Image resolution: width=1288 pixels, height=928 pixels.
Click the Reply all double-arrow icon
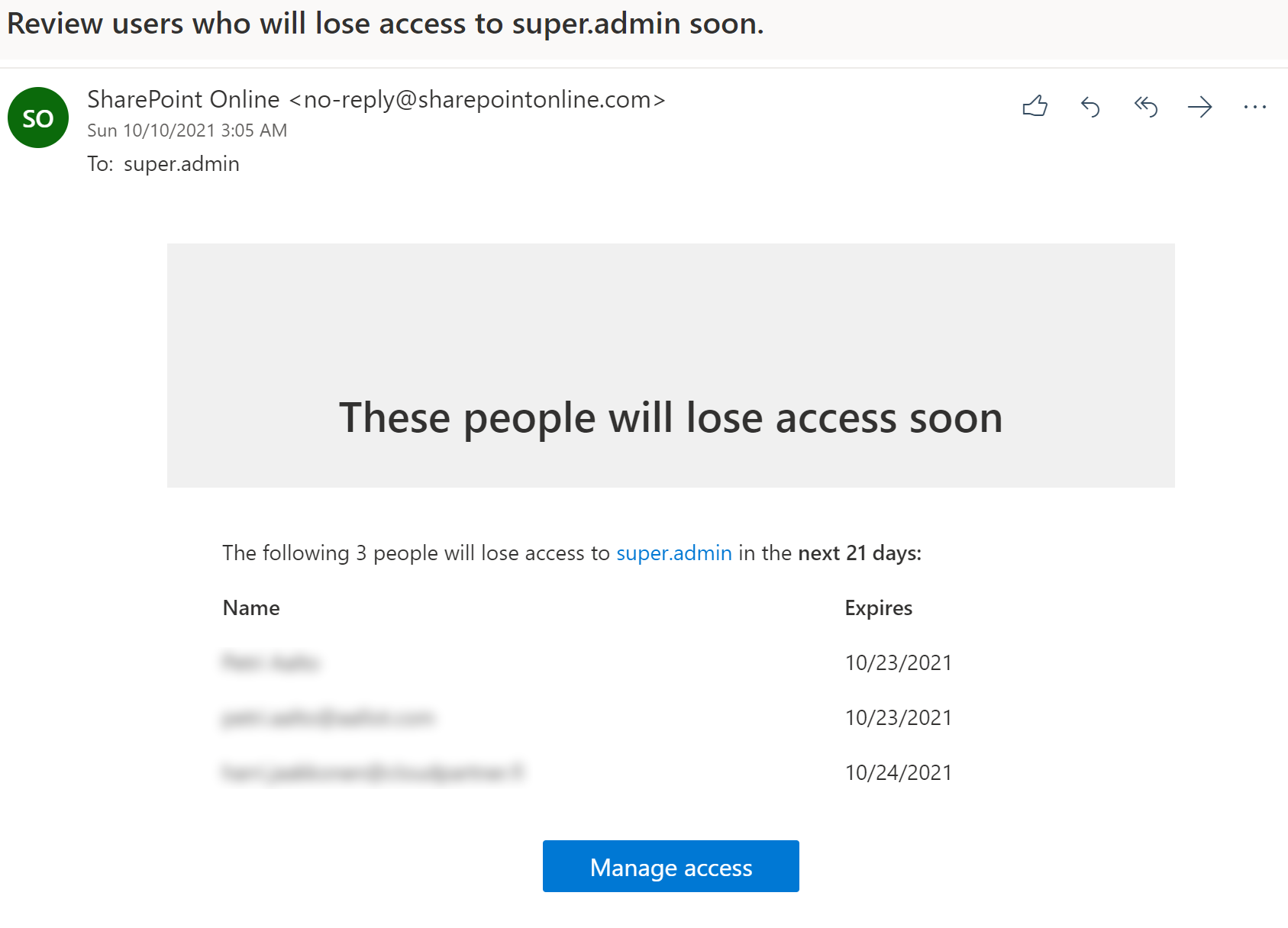point(1145,107)
